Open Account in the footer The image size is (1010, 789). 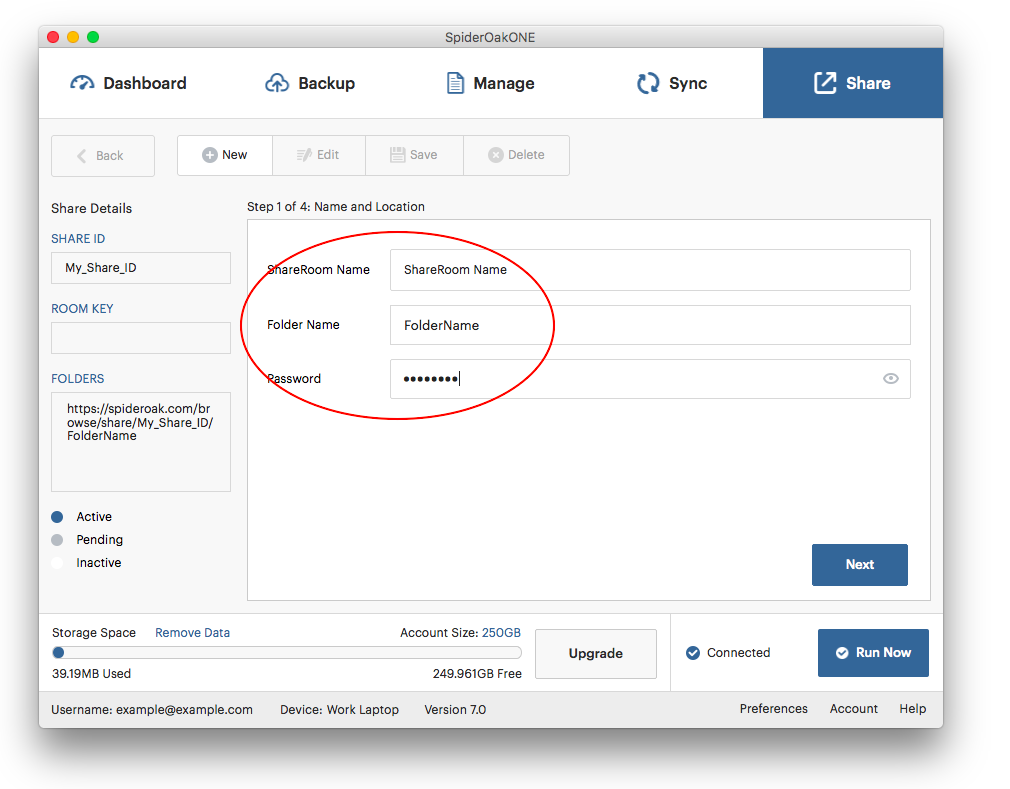click(x=853, y=709)
